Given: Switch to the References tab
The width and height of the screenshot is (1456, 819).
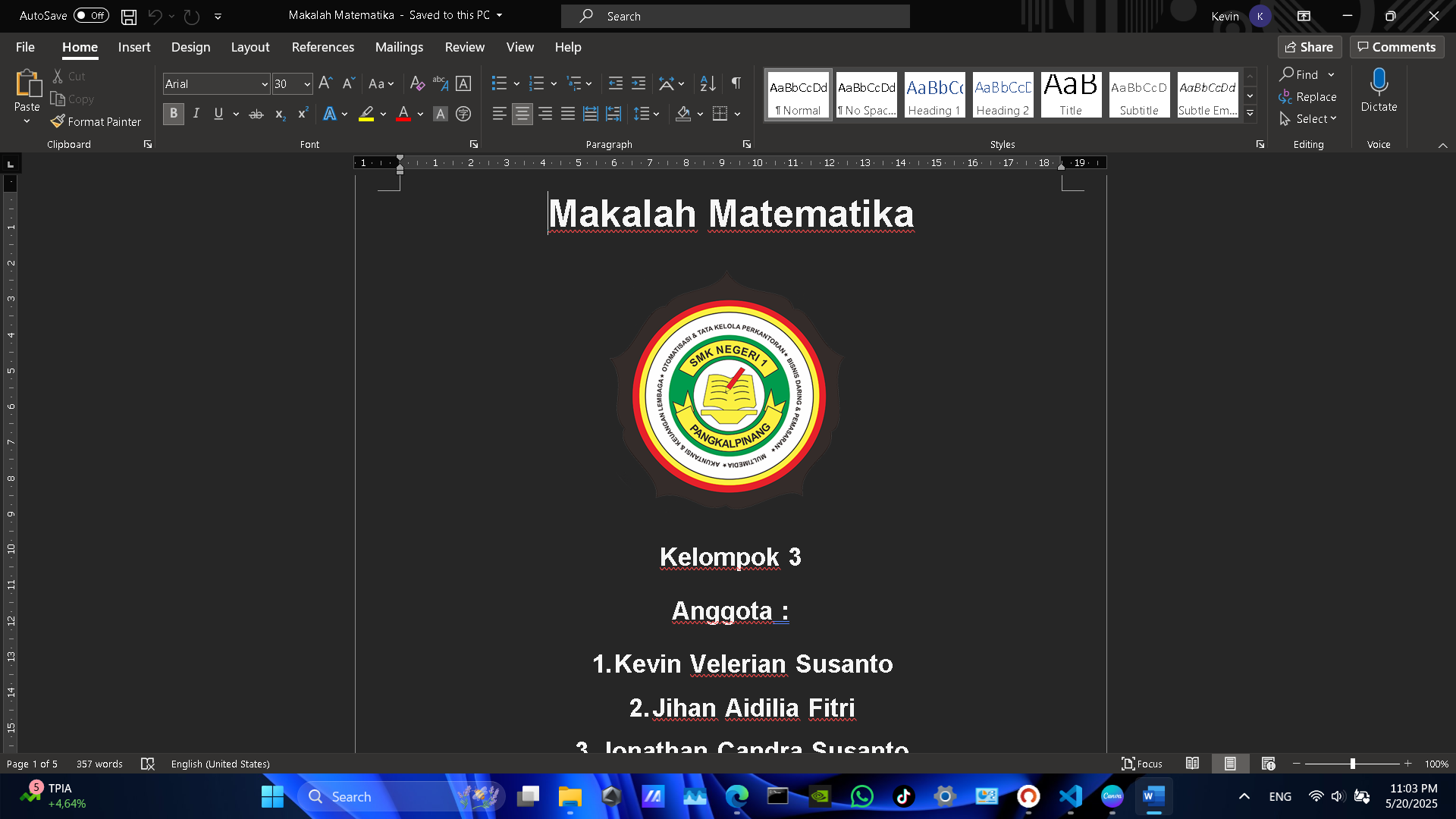Looking at the screenshot, I should (x=323, y=47).
